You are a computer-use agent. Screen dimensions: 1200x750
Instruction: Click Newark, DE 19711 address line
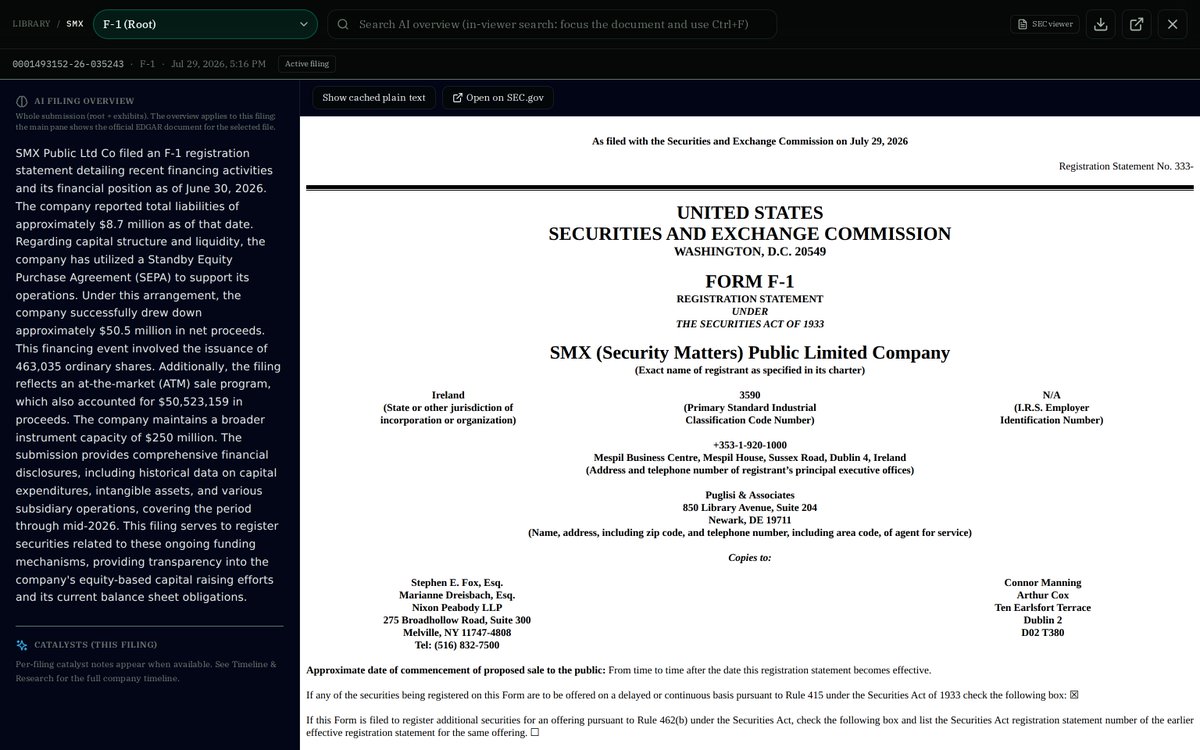(749, 520)
